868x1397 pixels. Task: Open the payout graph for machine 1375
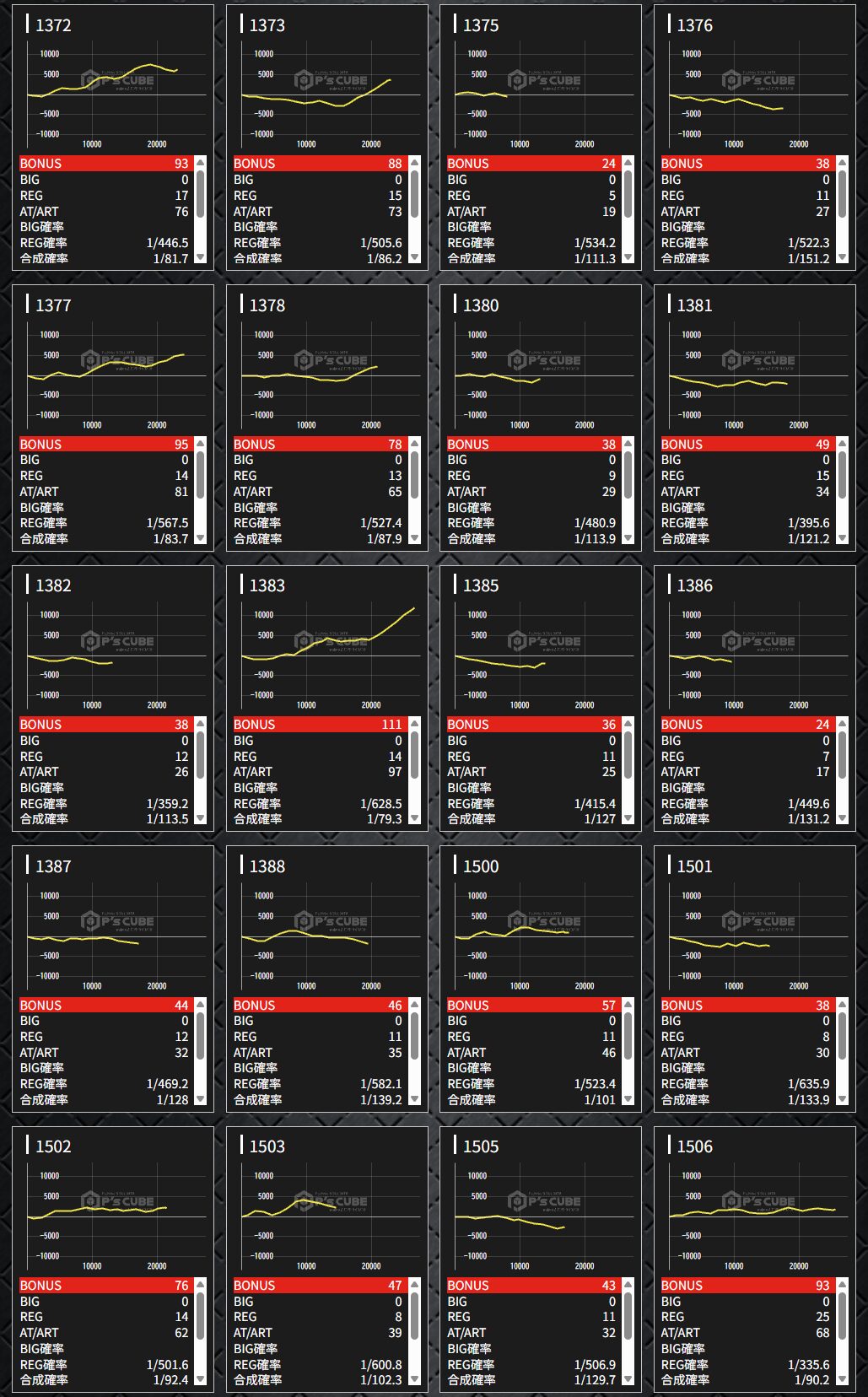[540, 96]
